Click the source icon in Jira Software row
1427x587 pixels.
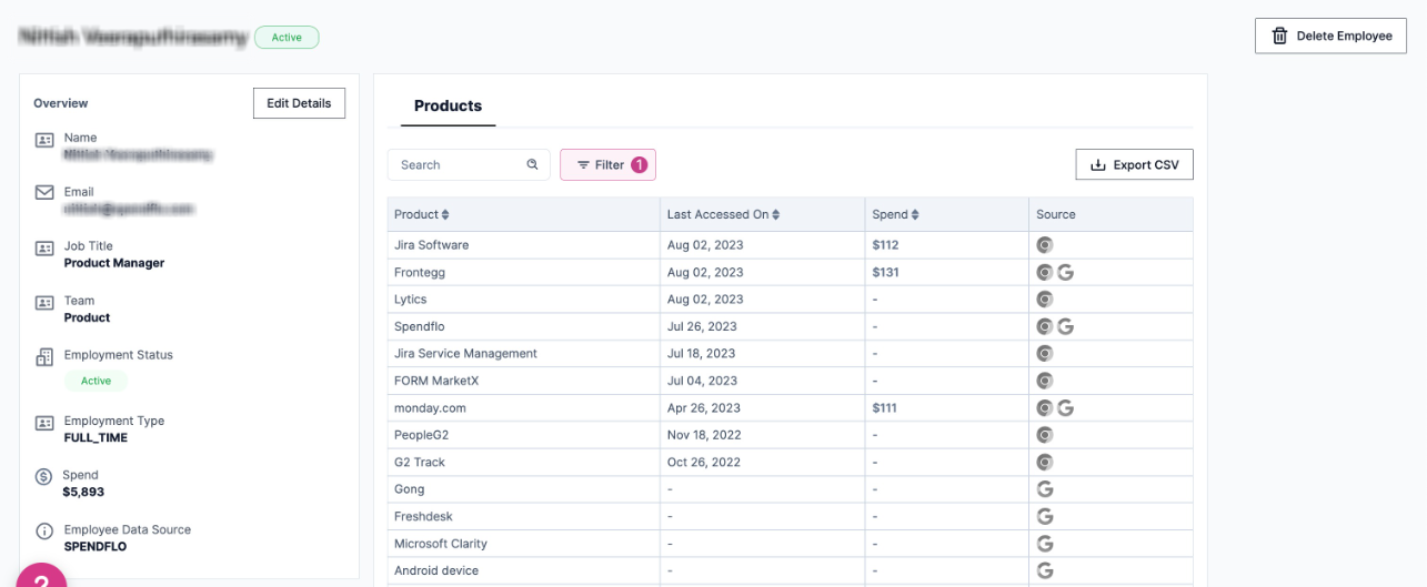point(1044,244)
